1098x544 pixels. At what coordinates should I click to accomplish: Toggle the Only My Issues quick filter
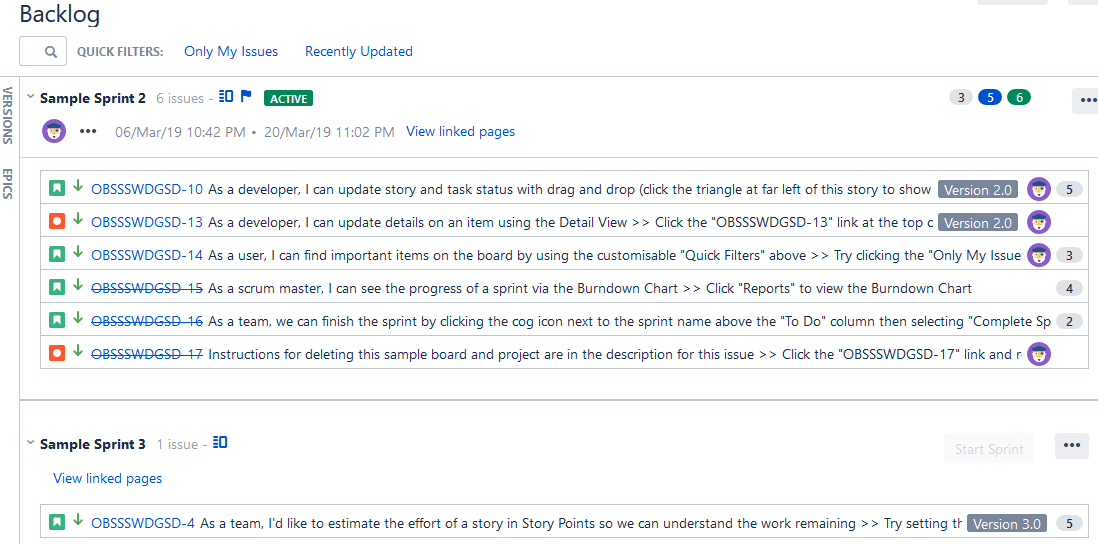[x=231, y=51]
